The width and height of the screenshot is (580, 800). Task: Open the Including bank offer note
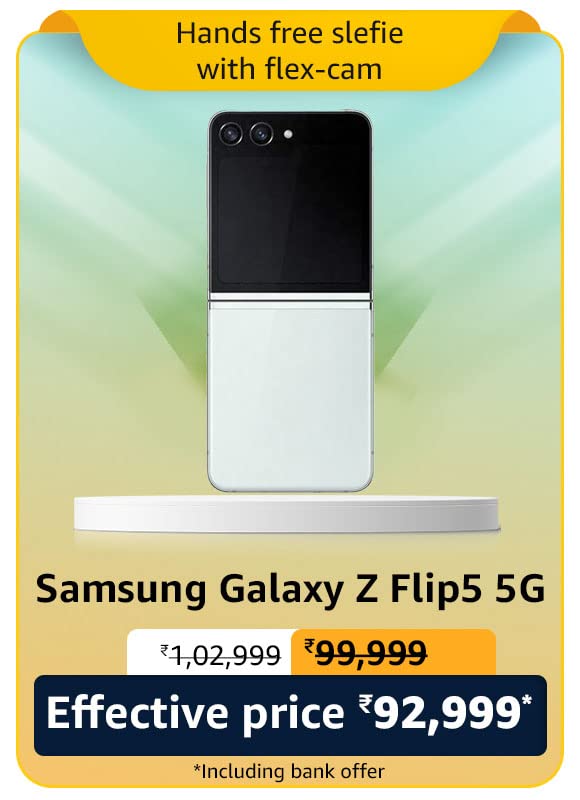click(x=289, y=771)
